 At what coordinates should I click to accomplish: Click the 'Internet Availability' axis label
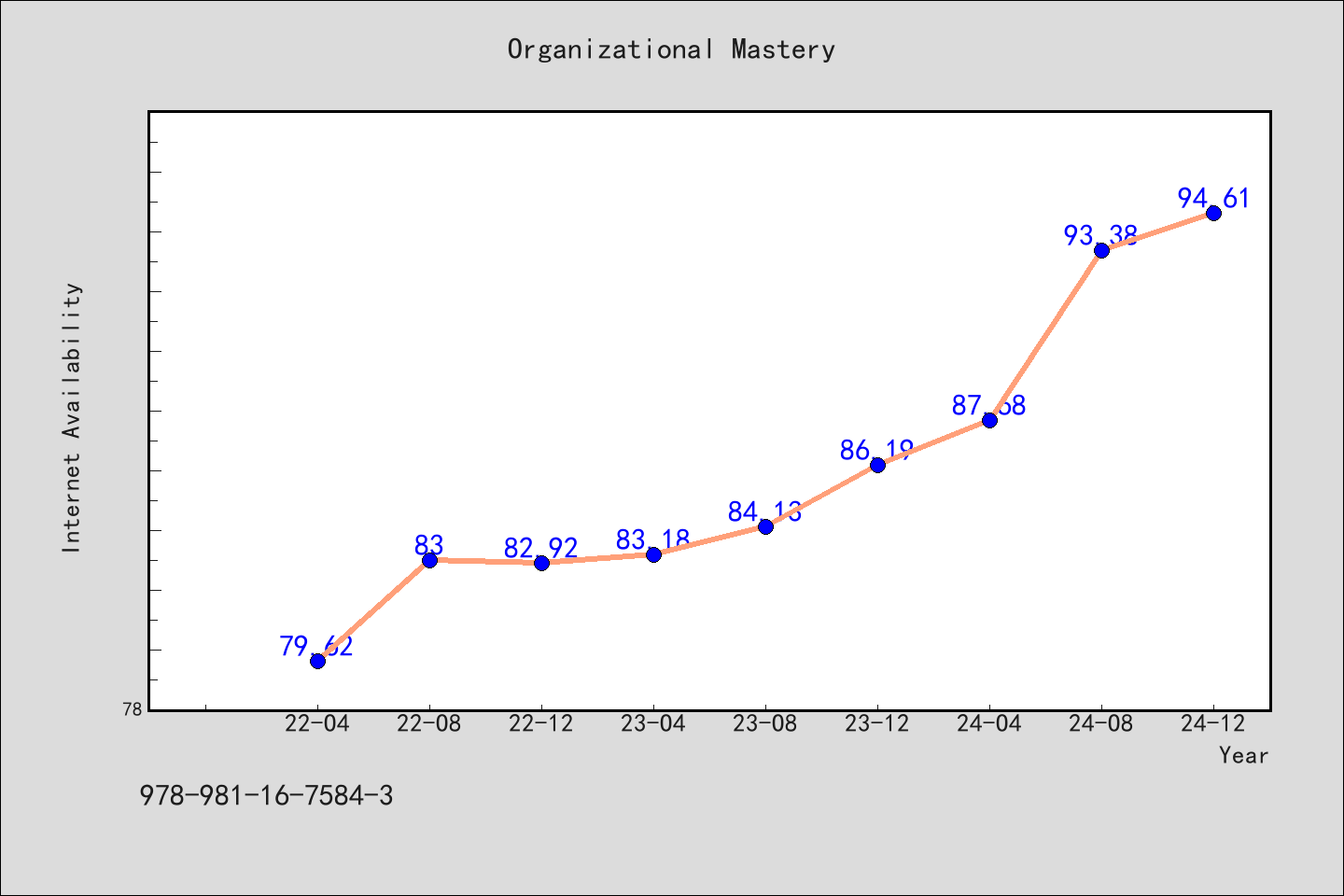(72, 417)
